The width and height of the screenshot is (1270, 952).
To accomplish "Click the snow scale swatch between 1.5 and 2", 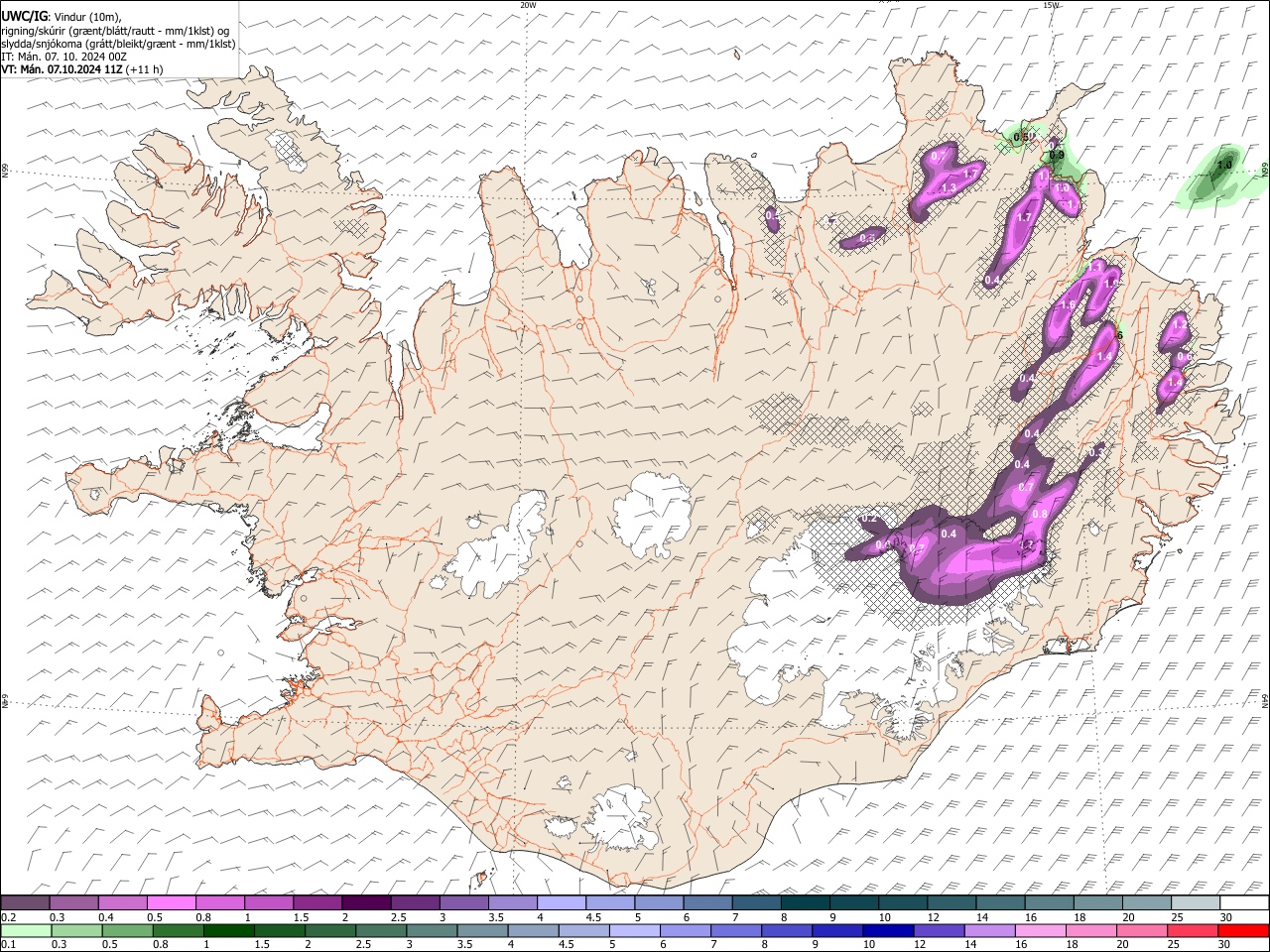I will click(317, 902).
